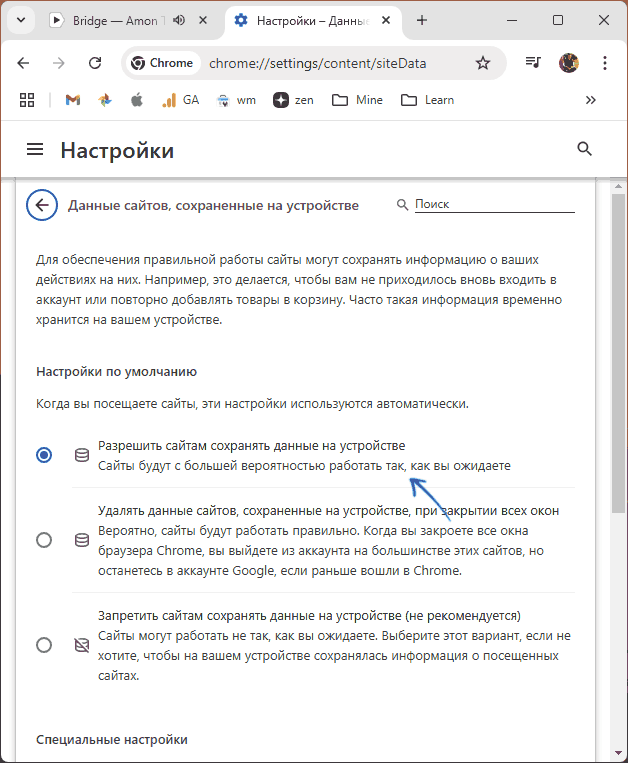Focus the address bar URL
The height and width of the screenshot is (763, 628).
coord(318,64)
